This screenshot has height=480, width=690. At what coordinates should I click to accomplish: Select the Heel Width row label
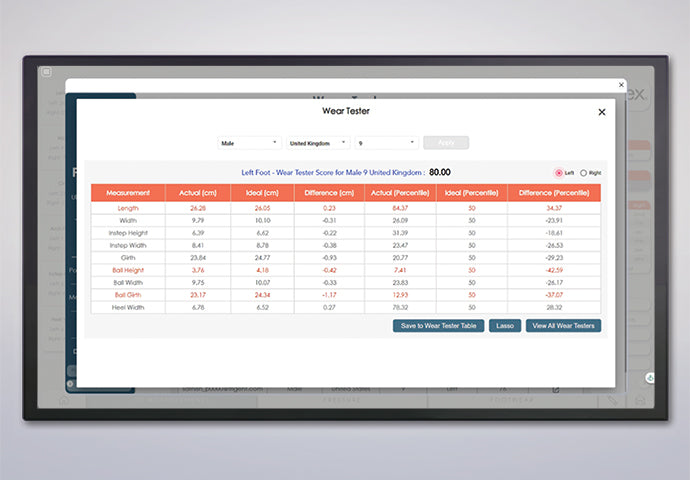click(127, 308)
